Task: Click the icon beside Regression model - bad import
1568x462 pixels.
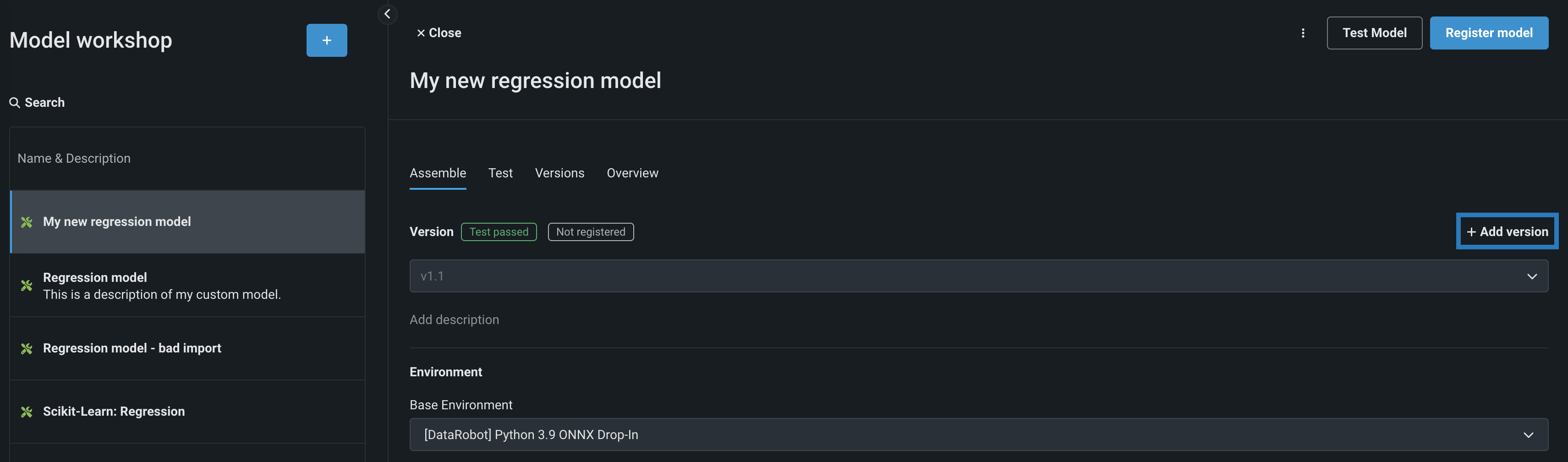Action: [x=27, y=349]
